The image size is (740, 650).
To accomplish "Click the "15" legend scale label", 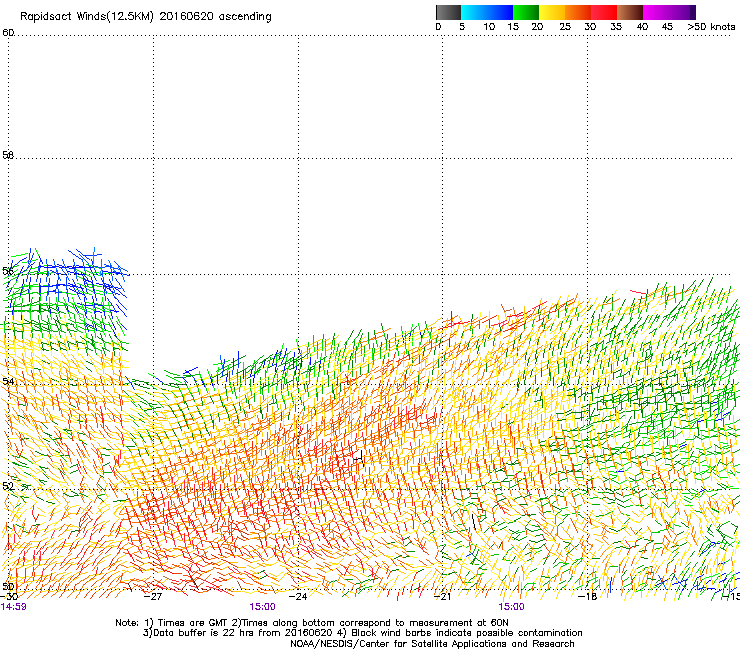I will click(x=513, y=27).
